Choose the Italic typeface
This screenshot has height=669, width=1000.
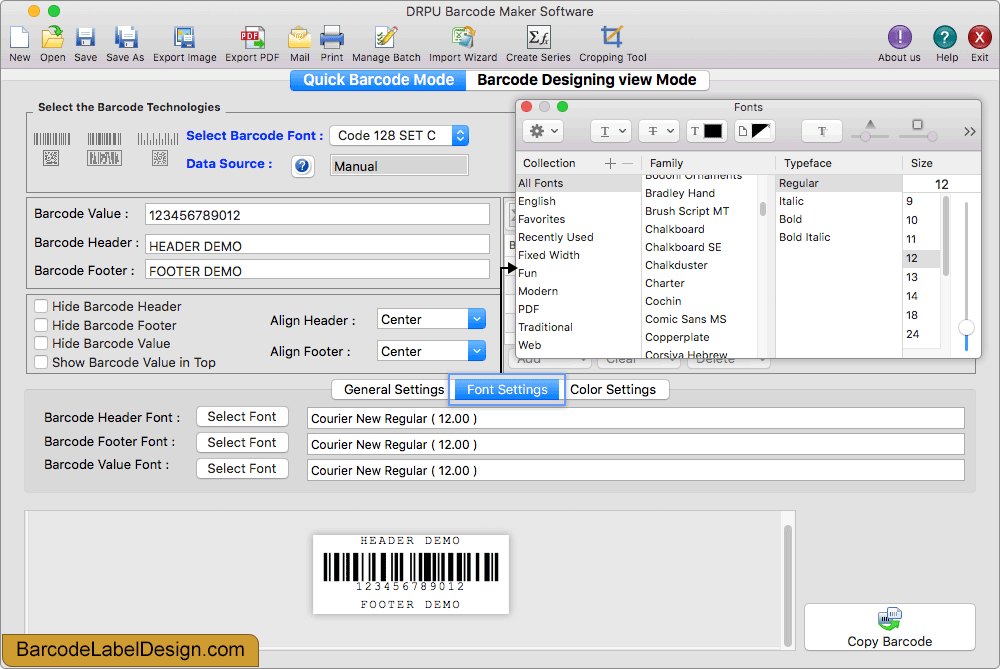[x=791, y=202]
